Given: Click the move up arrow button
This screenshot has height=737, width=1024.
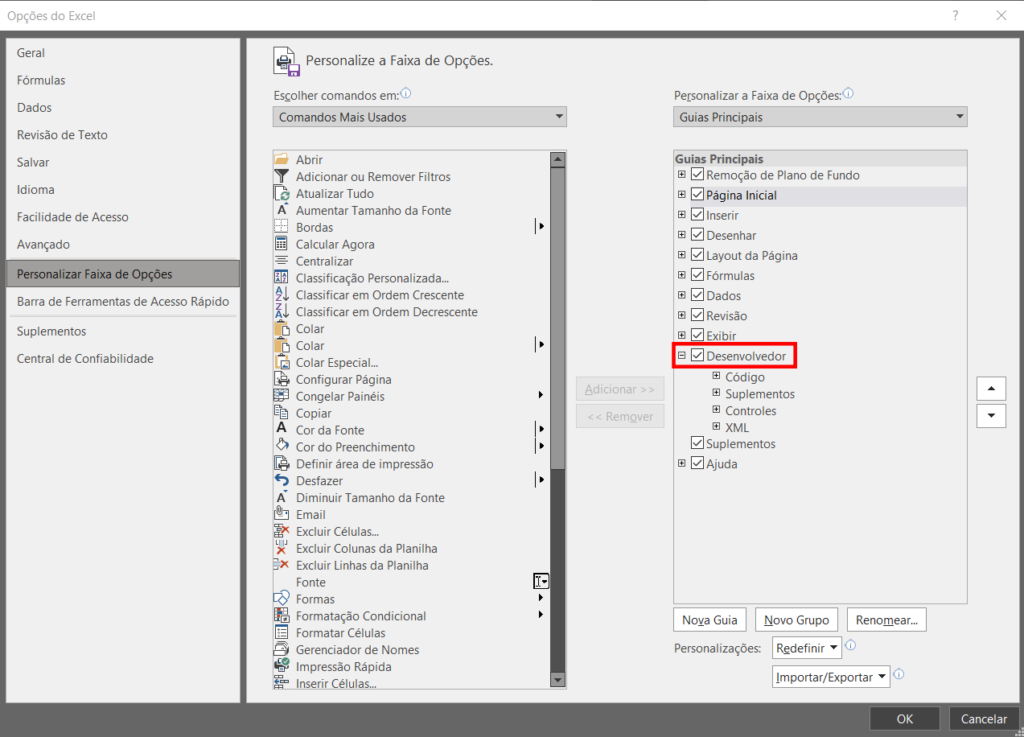Looking at the screenshot, I should pyautogui.click(x=990, y=389).
